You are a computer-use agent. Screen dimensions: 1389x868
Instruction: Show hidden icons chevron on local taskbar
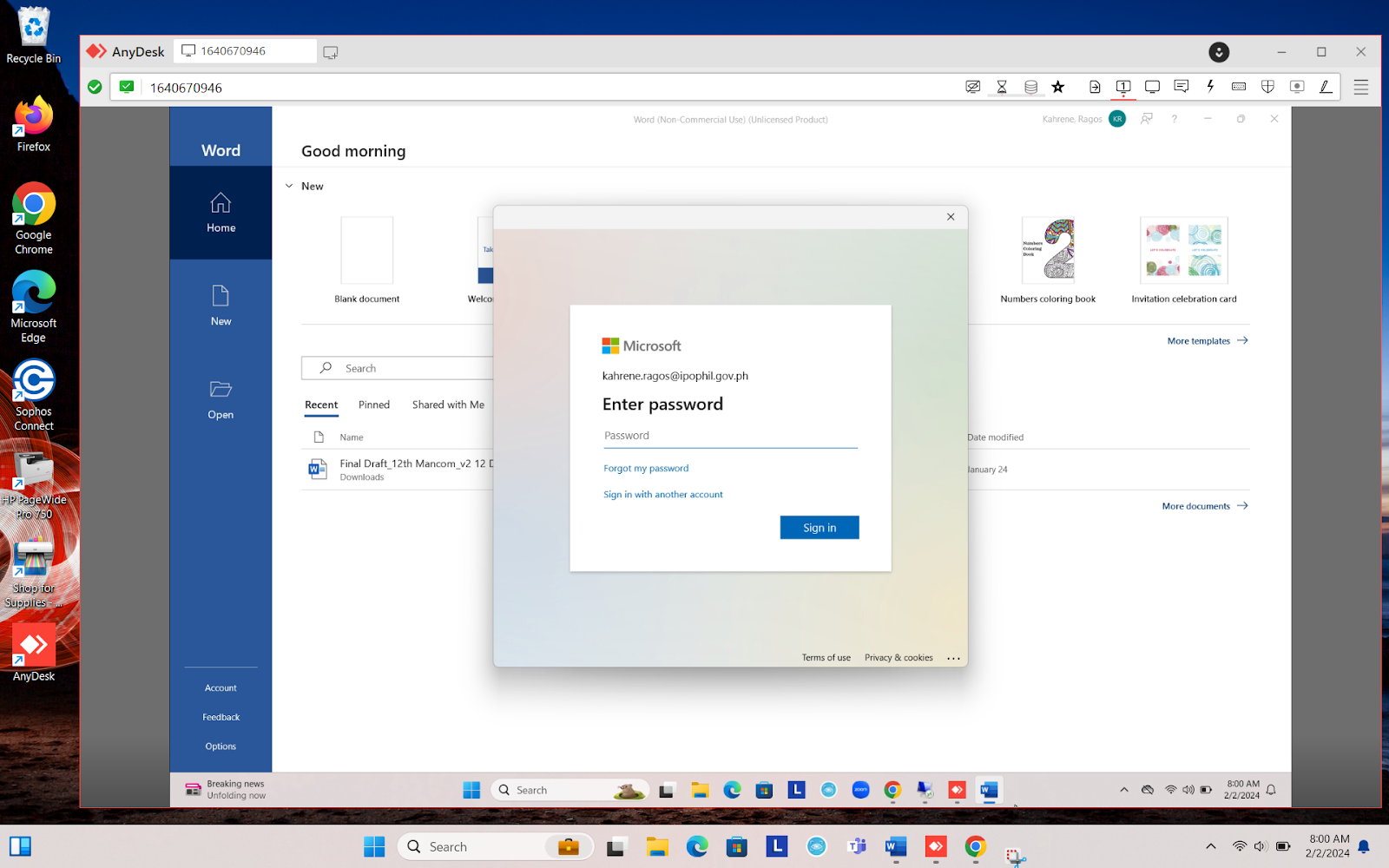[1210, 846]
